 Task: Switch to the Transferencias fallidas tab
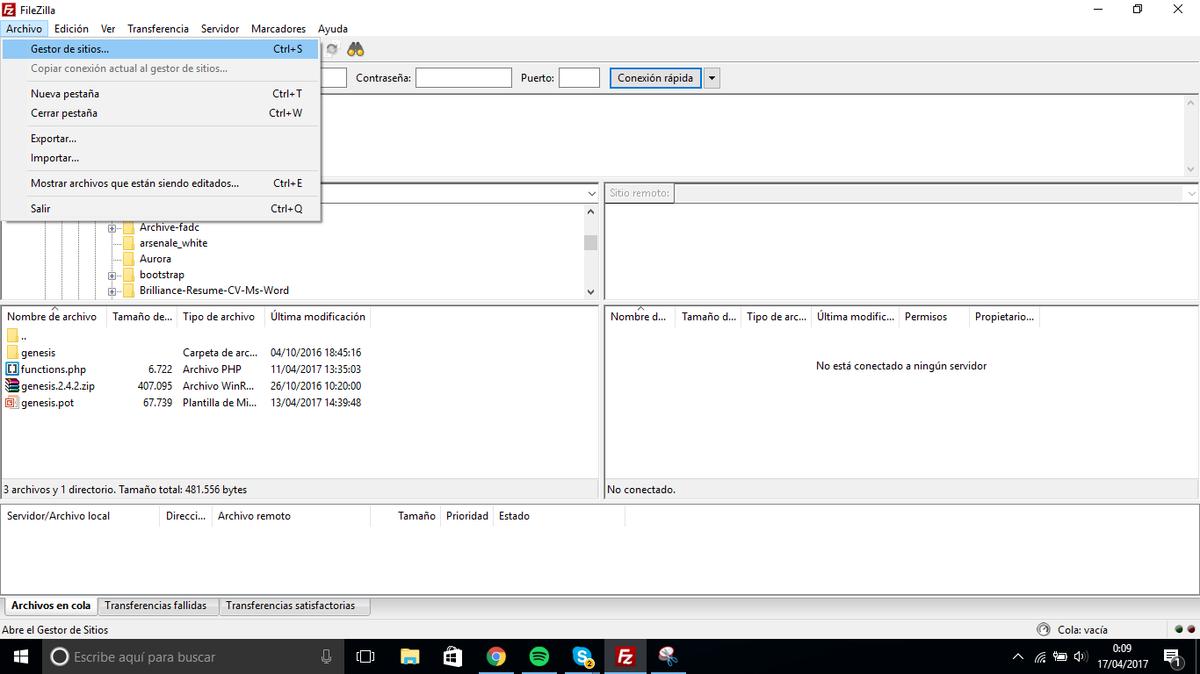point(155,606)
